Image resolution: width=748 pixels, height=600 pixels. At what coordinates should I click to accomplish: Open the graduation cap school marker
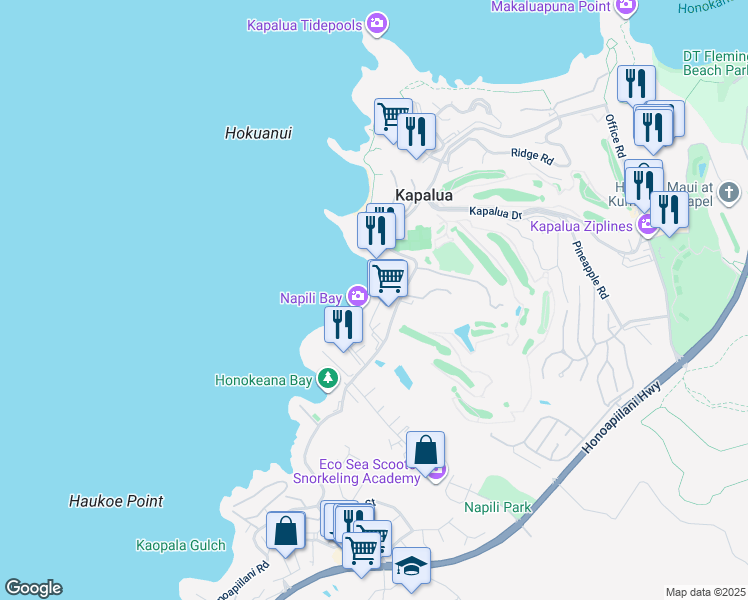[x=411, y=569]
